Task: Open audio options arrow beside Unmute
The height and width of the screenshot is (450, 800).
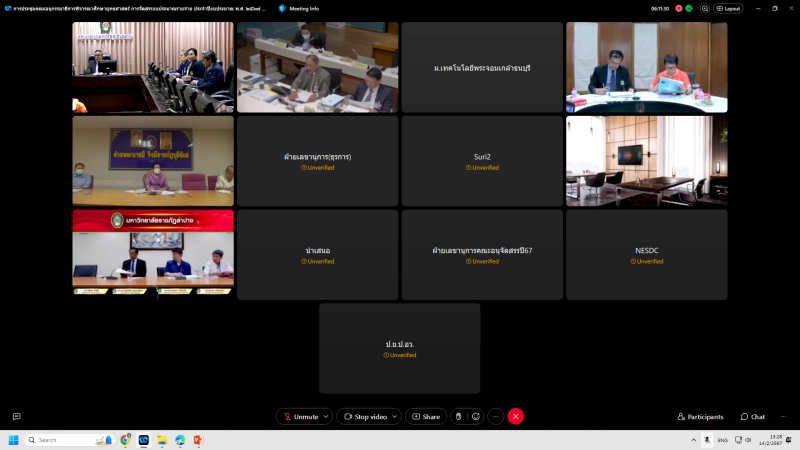Action: click(326, 416)
